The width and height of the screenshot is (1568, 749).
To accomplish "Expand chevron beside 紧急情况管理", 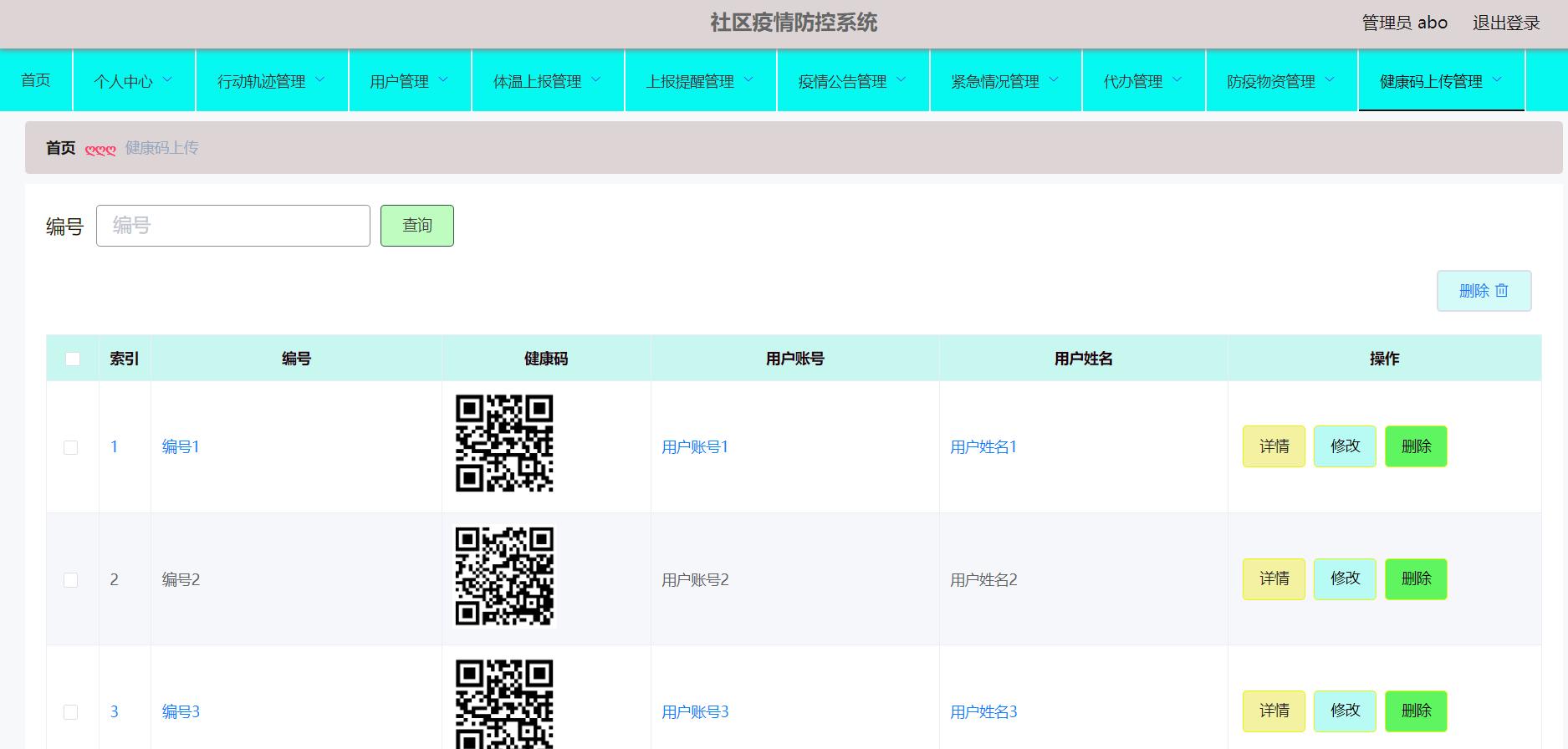I will tap(1054, 80).
